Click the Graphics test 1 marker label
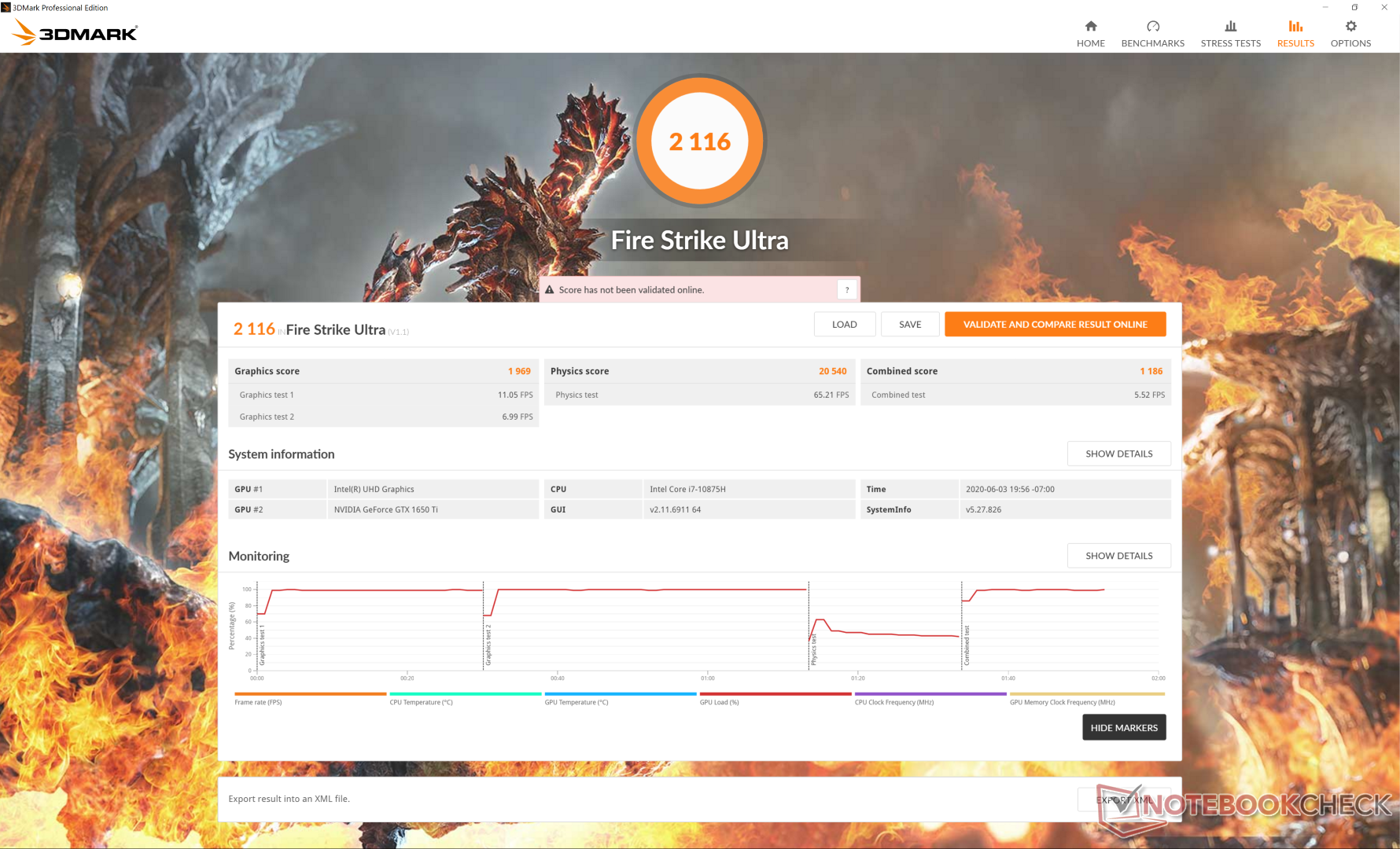The width and height of the screenshot is (1400, 849). pos(263,646)
